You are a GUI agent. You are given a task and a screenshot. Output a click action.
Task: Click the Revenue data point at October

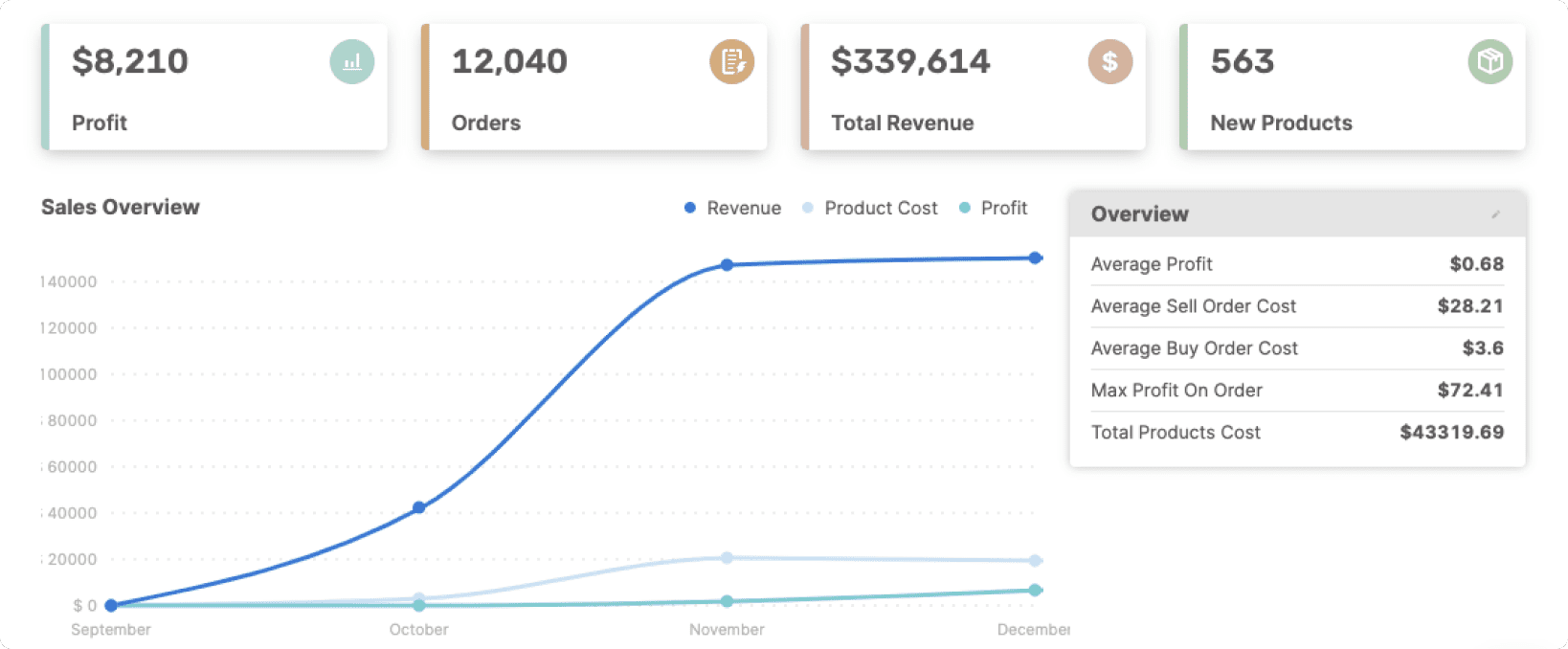coord(418,507)
